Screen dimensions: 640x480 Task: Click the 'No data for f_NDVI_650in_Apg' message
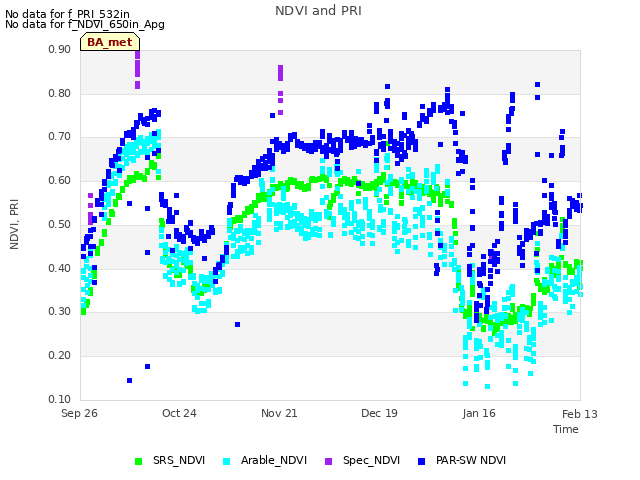click(85, 24)
